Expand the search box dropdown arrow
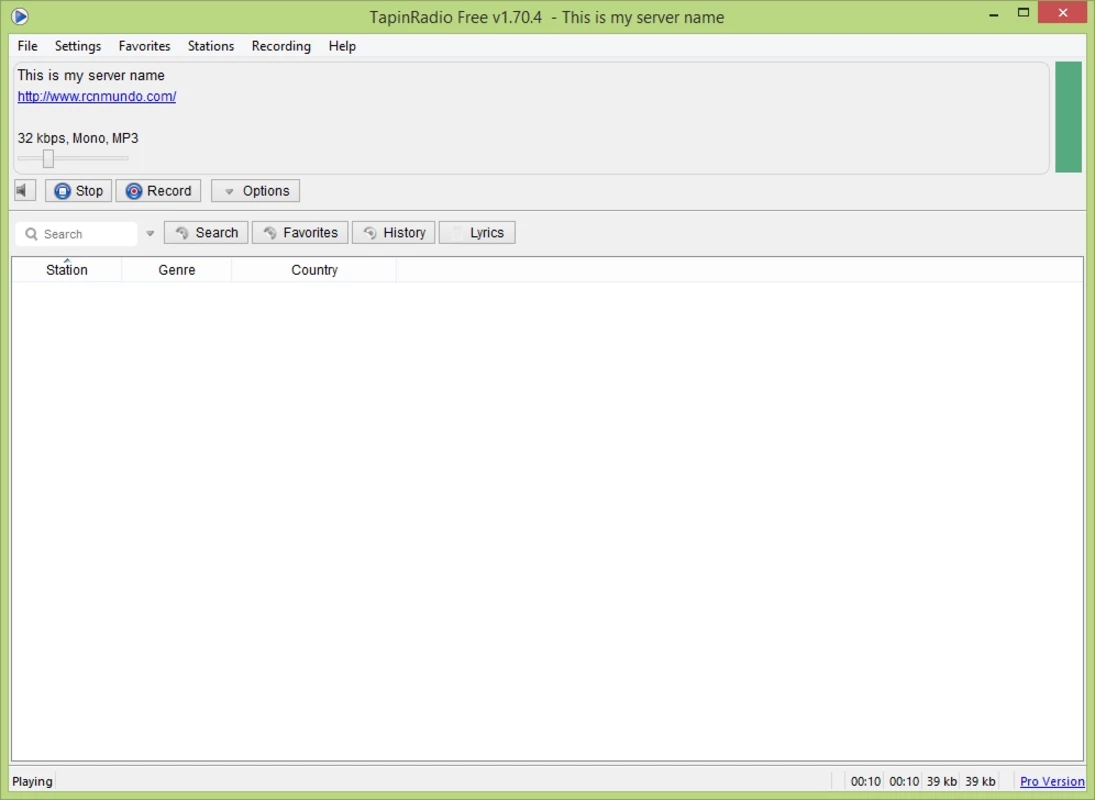Viewport: 1095px width, 800px height. [x=150, y=234]
